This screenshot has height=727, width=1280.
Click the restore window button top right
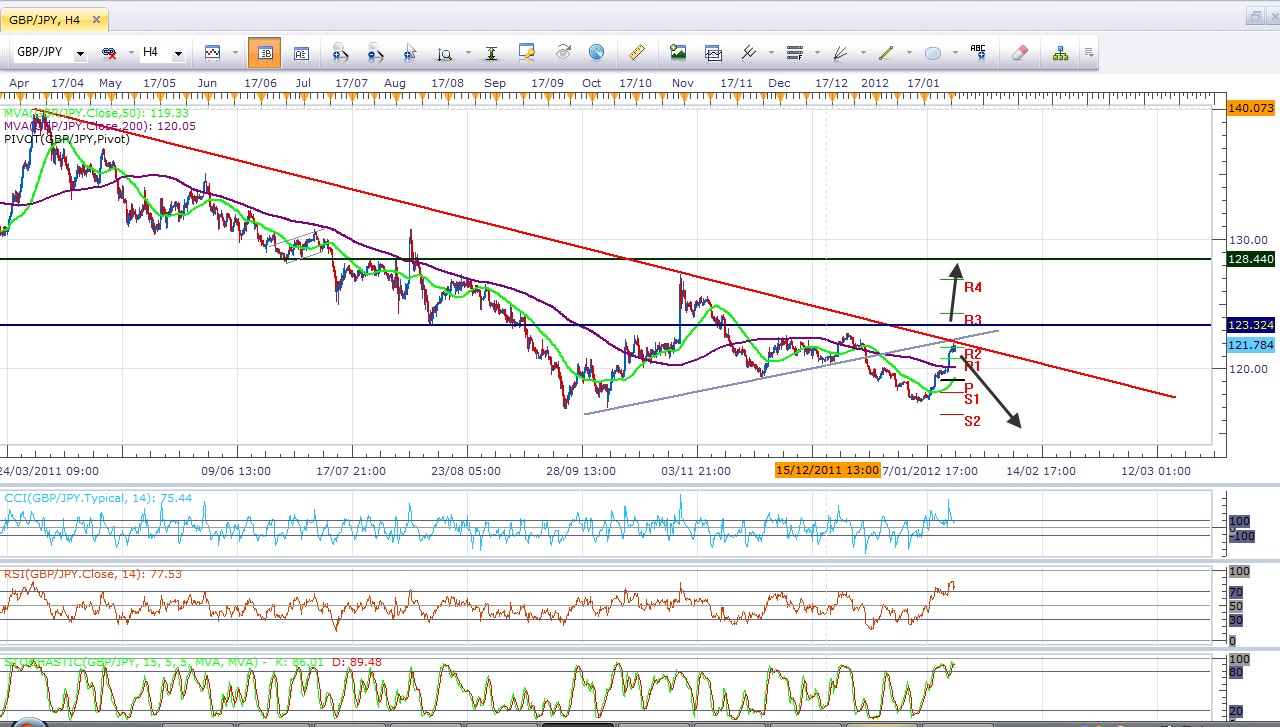coord(1255,16)
